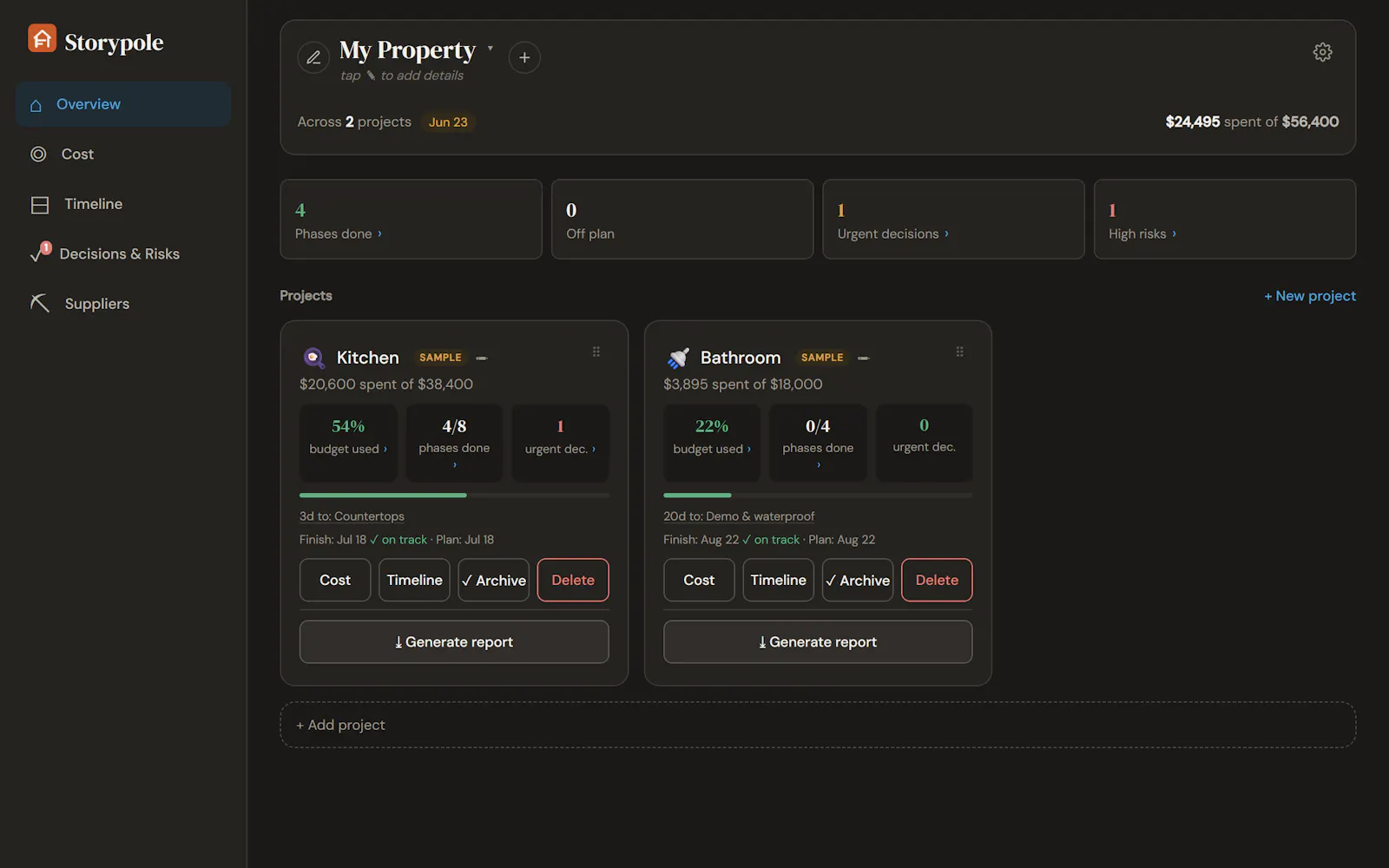Open the Cost section in sidebar
The height and width of the screenshot is (868, 1389).
pyautogui.click(x=123, y=154)
